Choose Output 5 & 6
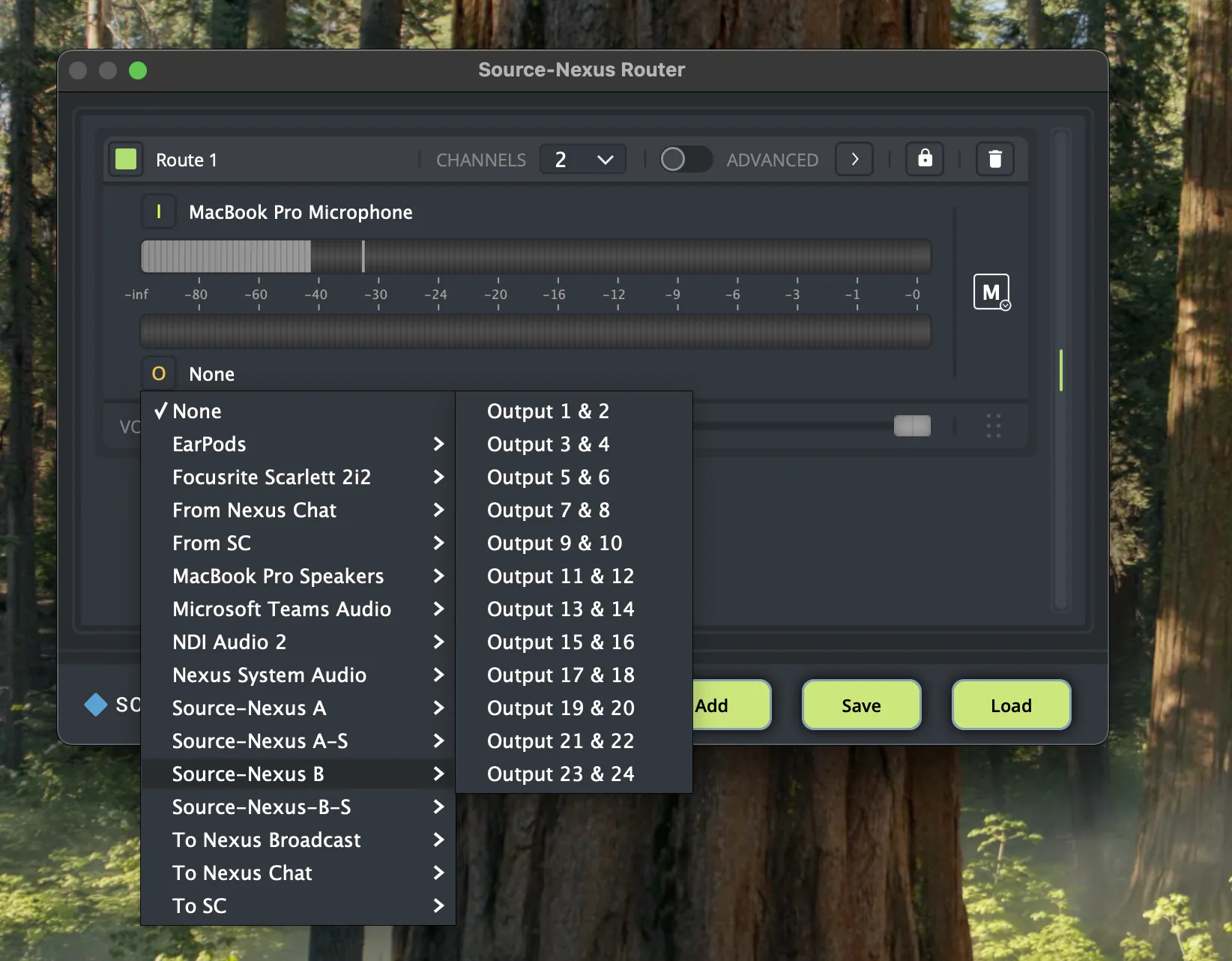Screen dimensions: 1232x961 pyautogui.click(x=574, y=477)
